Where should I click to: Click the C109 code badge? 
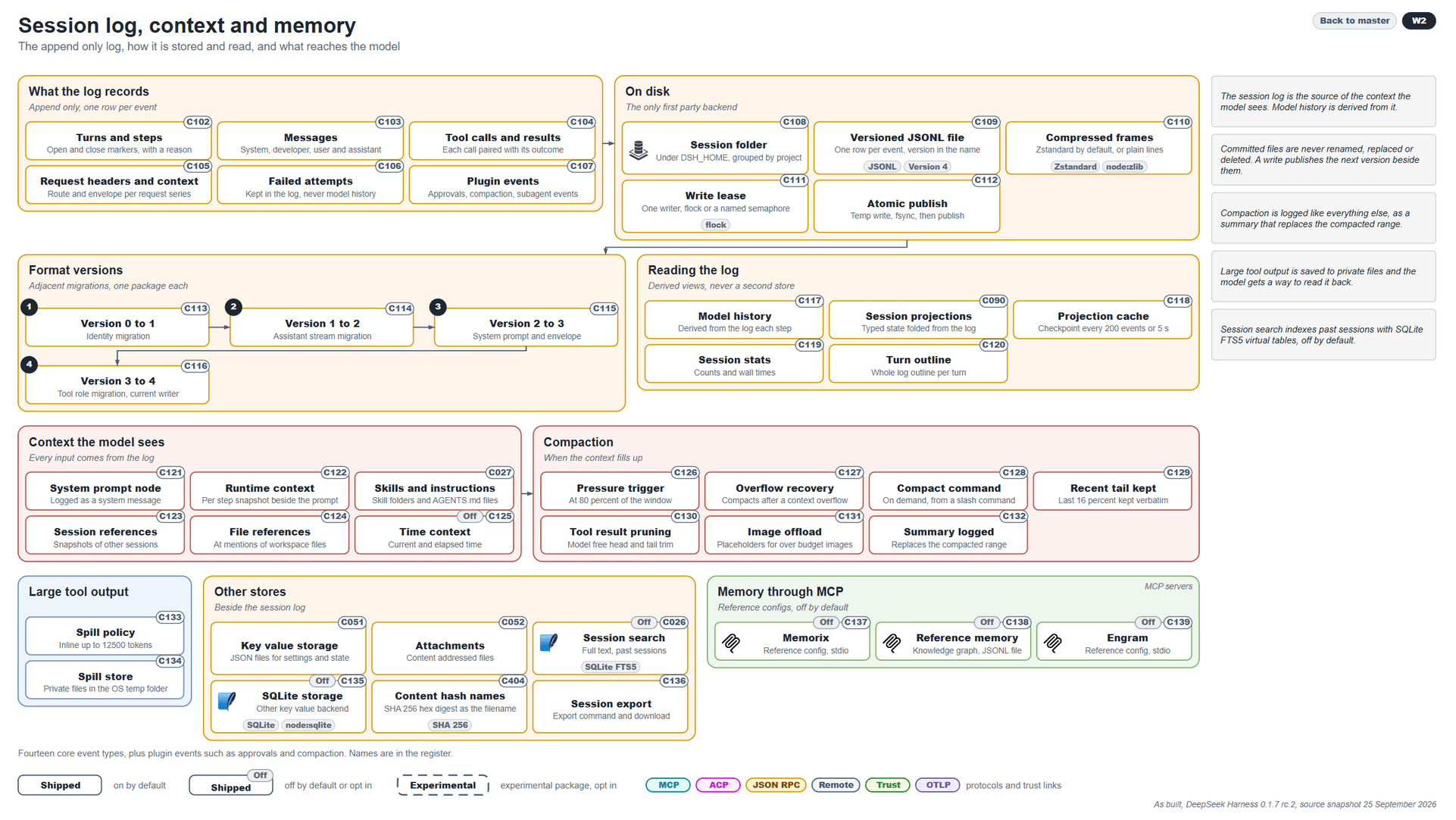[x=986, y=122]
